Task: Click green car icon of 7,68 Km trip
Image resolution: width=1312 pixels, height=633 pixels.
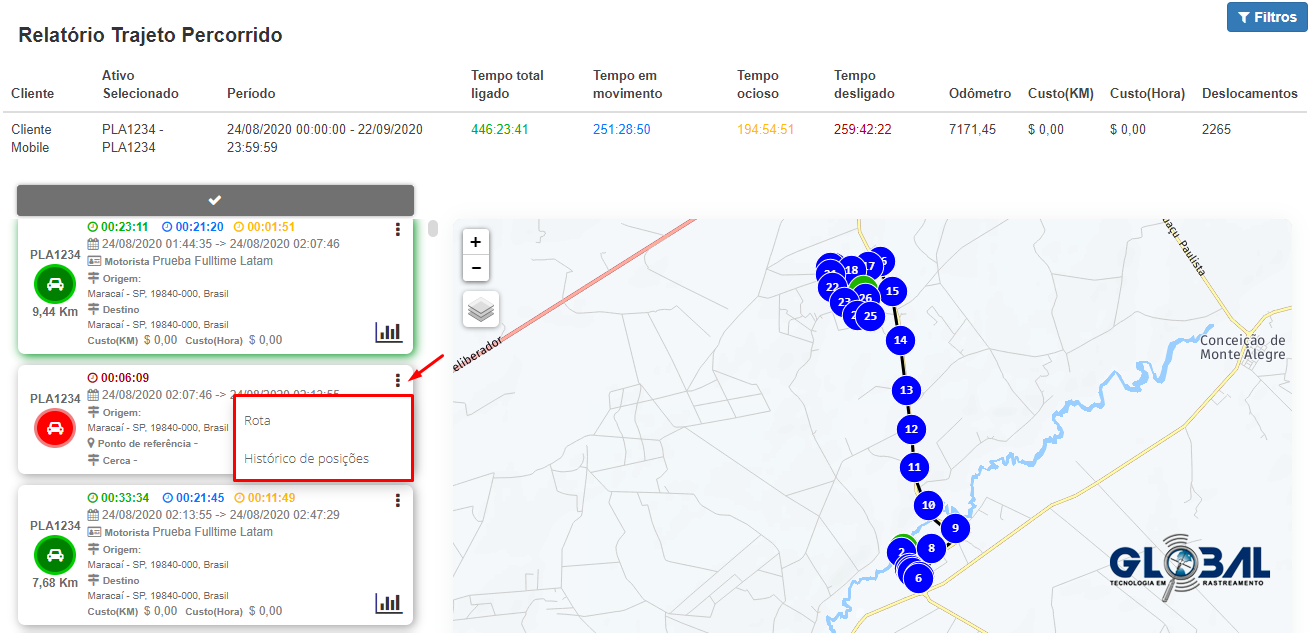Action: [x=55, y=555]
